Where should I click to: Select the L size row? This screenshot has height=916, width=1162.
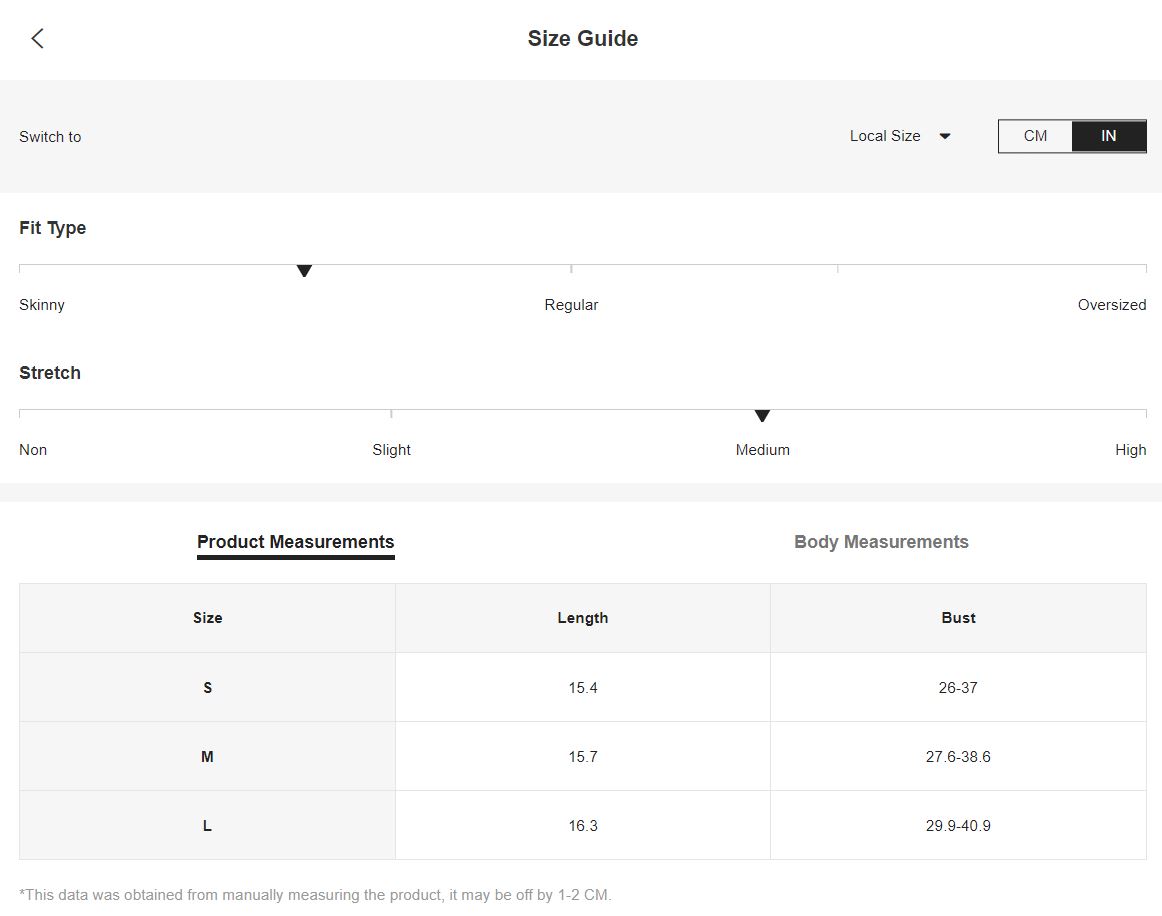(582, 826)
